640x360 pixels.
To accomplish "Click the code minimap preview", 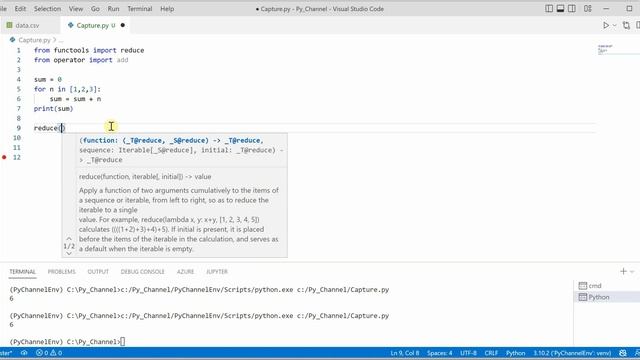I will 605,49.
